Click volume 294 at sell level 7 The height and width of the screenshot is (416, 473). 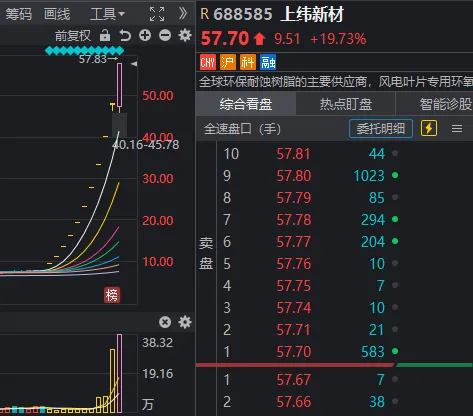click(373, 220)
